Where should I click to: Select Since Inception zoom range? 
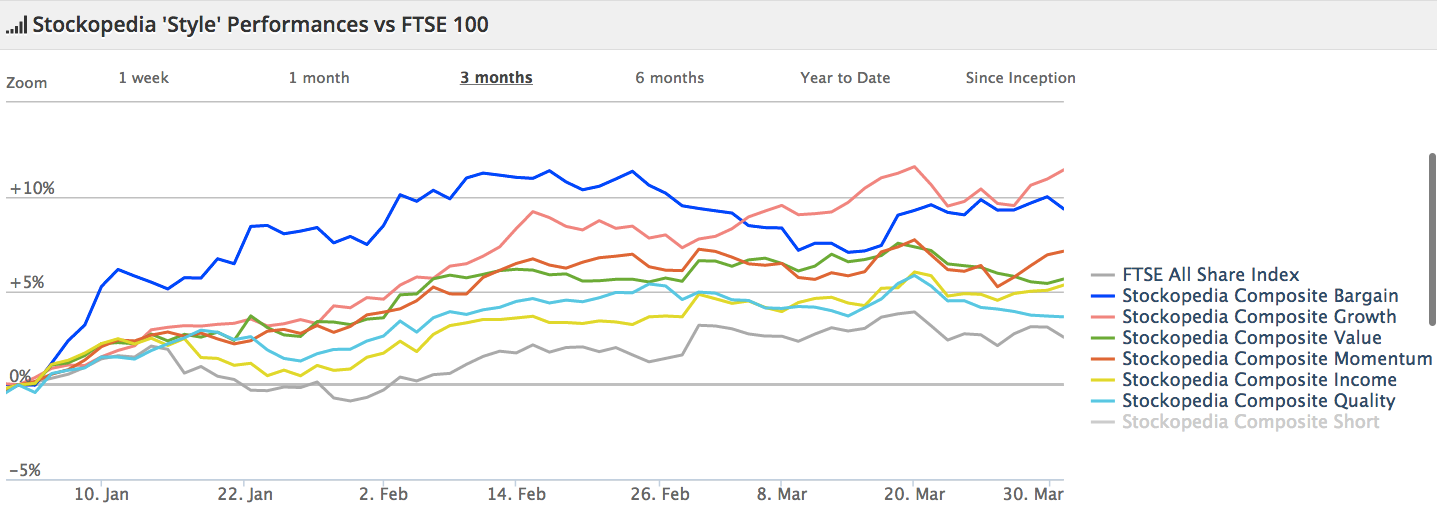pyautogui.click(x=1020, y=78)
